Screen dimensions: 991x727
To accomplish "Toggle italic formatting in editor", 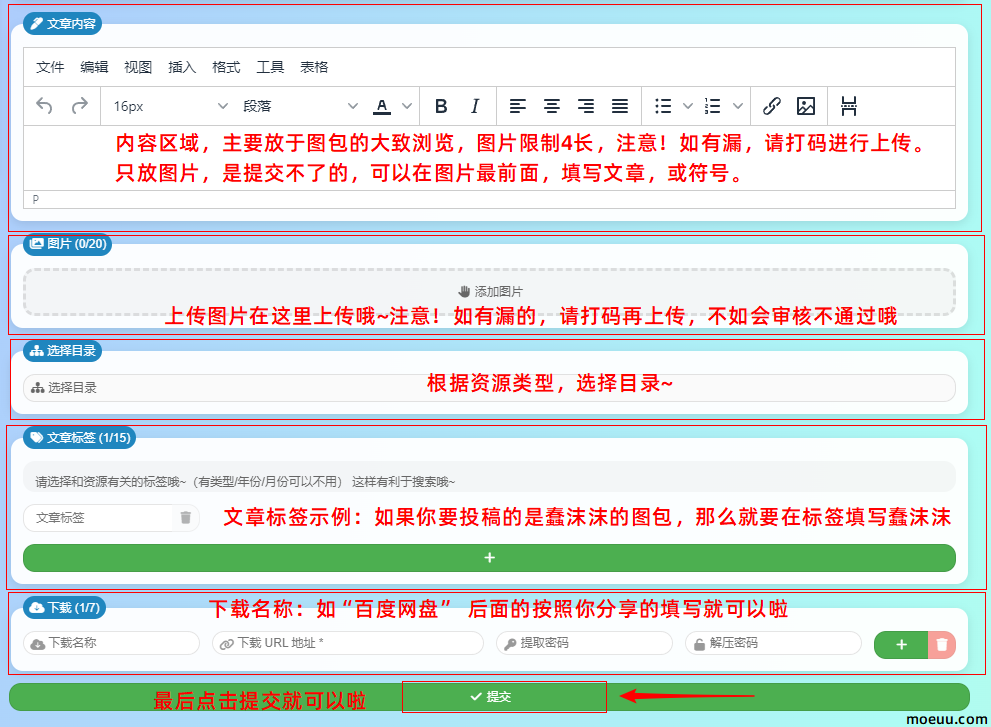I will click(475, 106).
